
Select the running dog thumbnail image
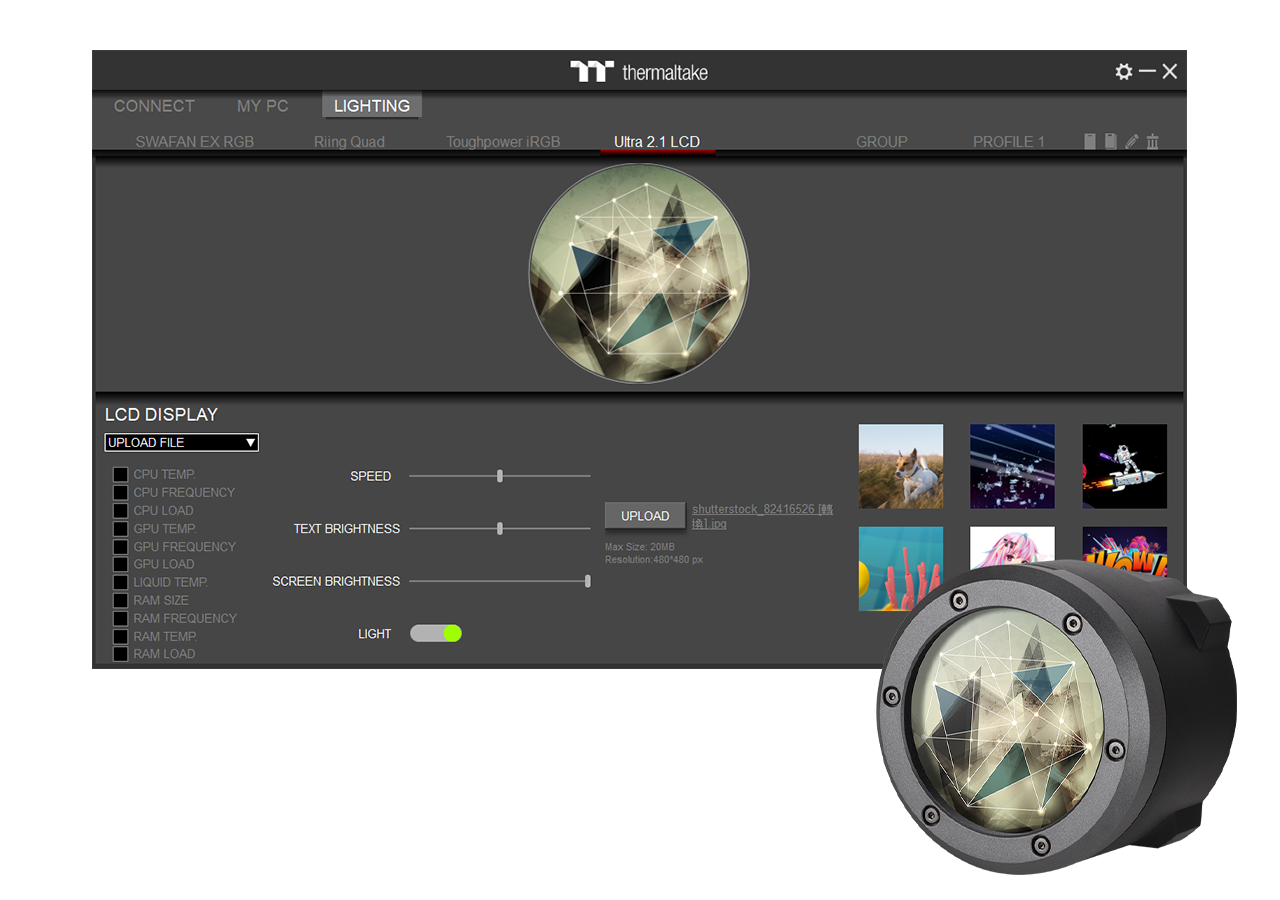click(x=900, y=466)
